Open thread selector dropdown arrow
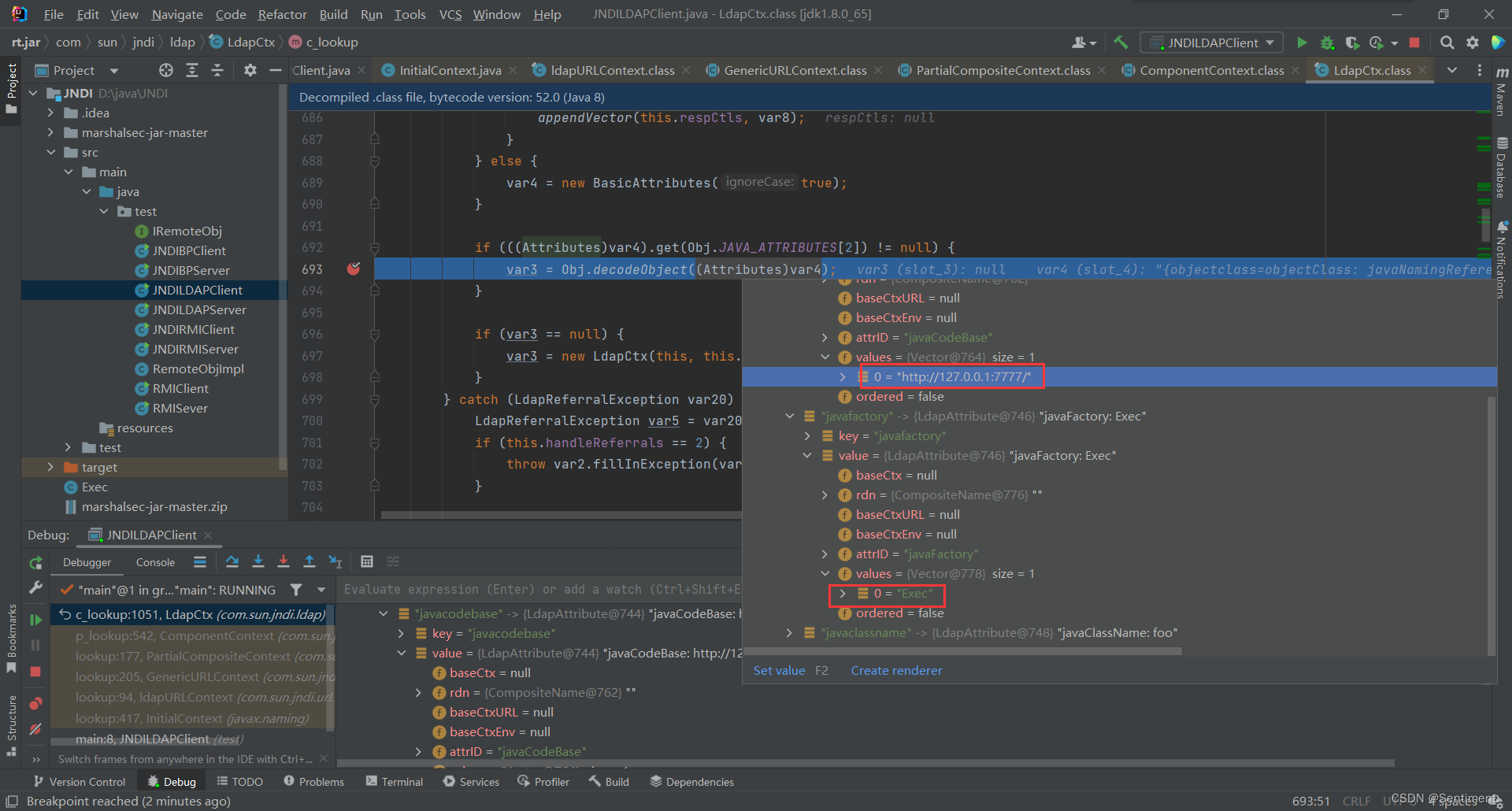Image resolution: width=1512 pixels, height=811 pixels. point(321,589)
